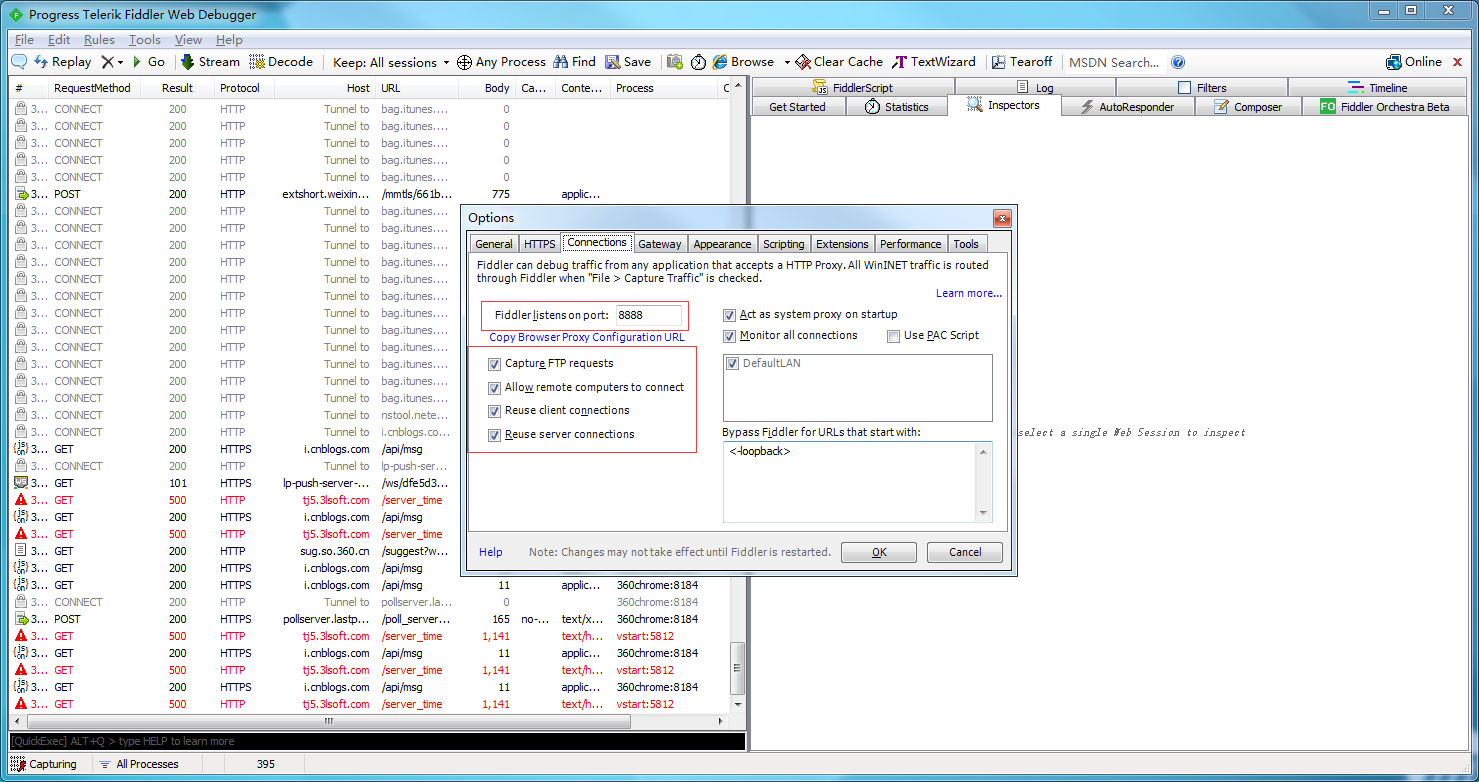
Task: Toggle Allow remote computers to connect
Action: coord(495,388)
